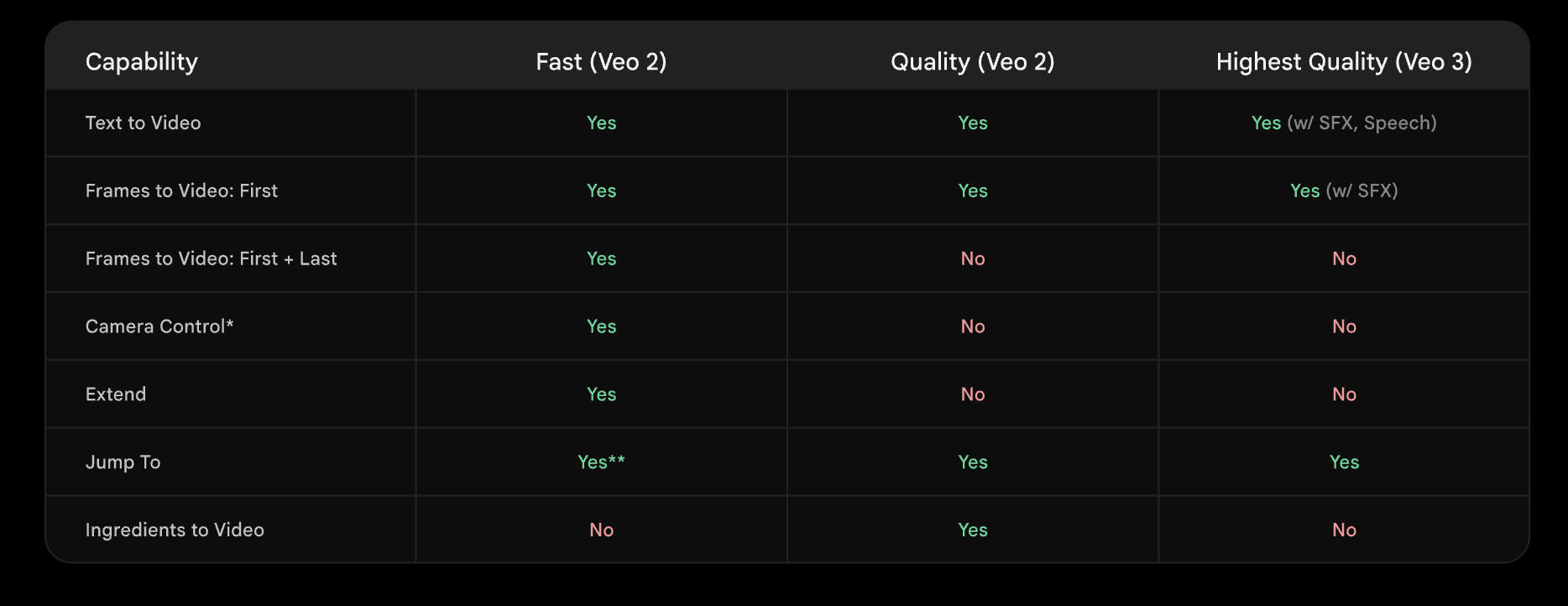This screenshot has height=606, width=1568.
Task: Select the Jump To row label
Action: 123,462
